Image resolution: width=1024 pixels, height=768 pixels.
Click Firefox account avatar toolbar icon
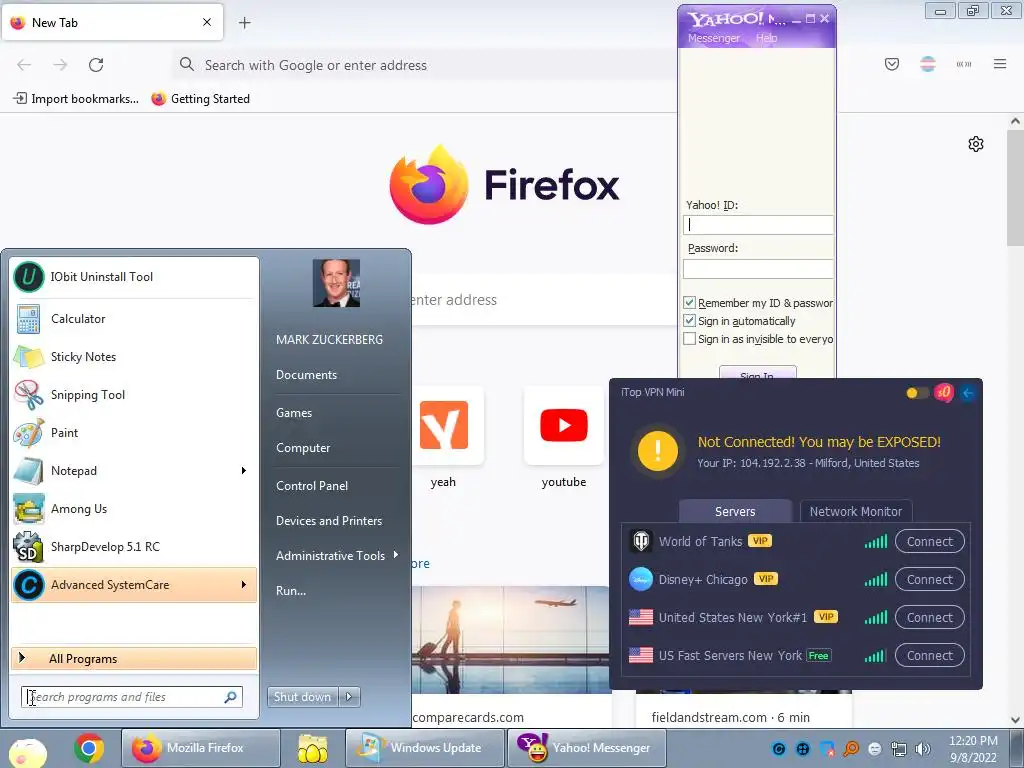point(928,64)
